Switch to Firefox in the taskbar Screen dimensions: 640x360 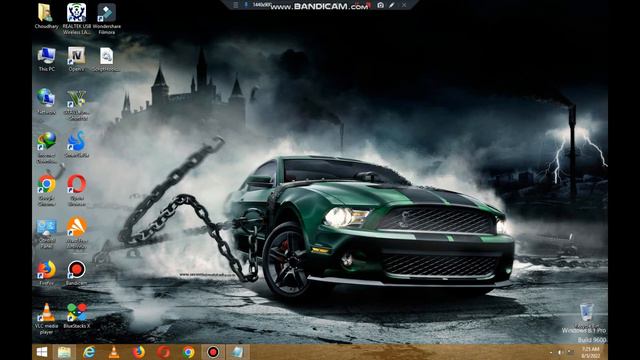tap(139, 352)
